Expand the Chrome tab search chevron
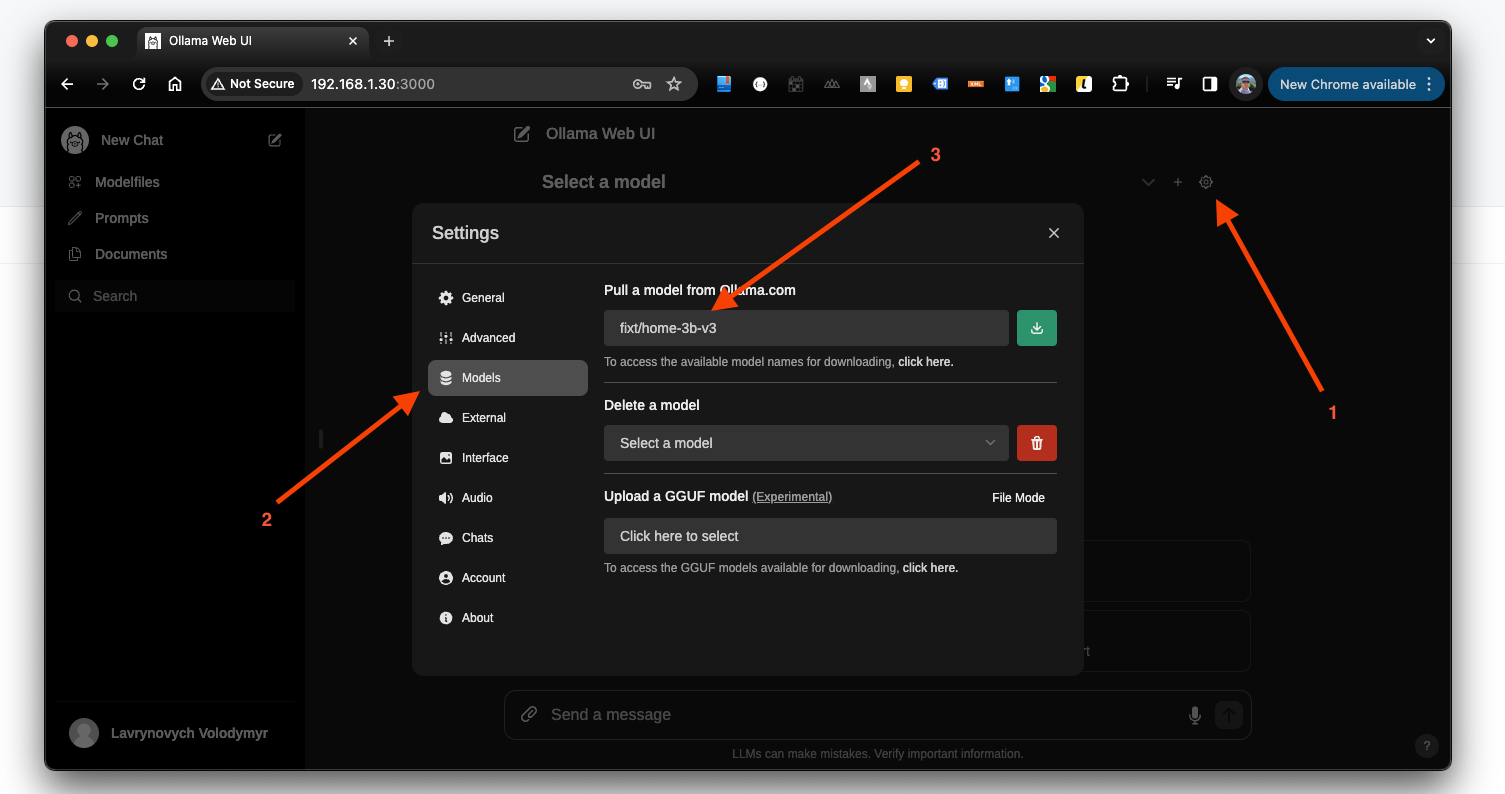 1430,41
